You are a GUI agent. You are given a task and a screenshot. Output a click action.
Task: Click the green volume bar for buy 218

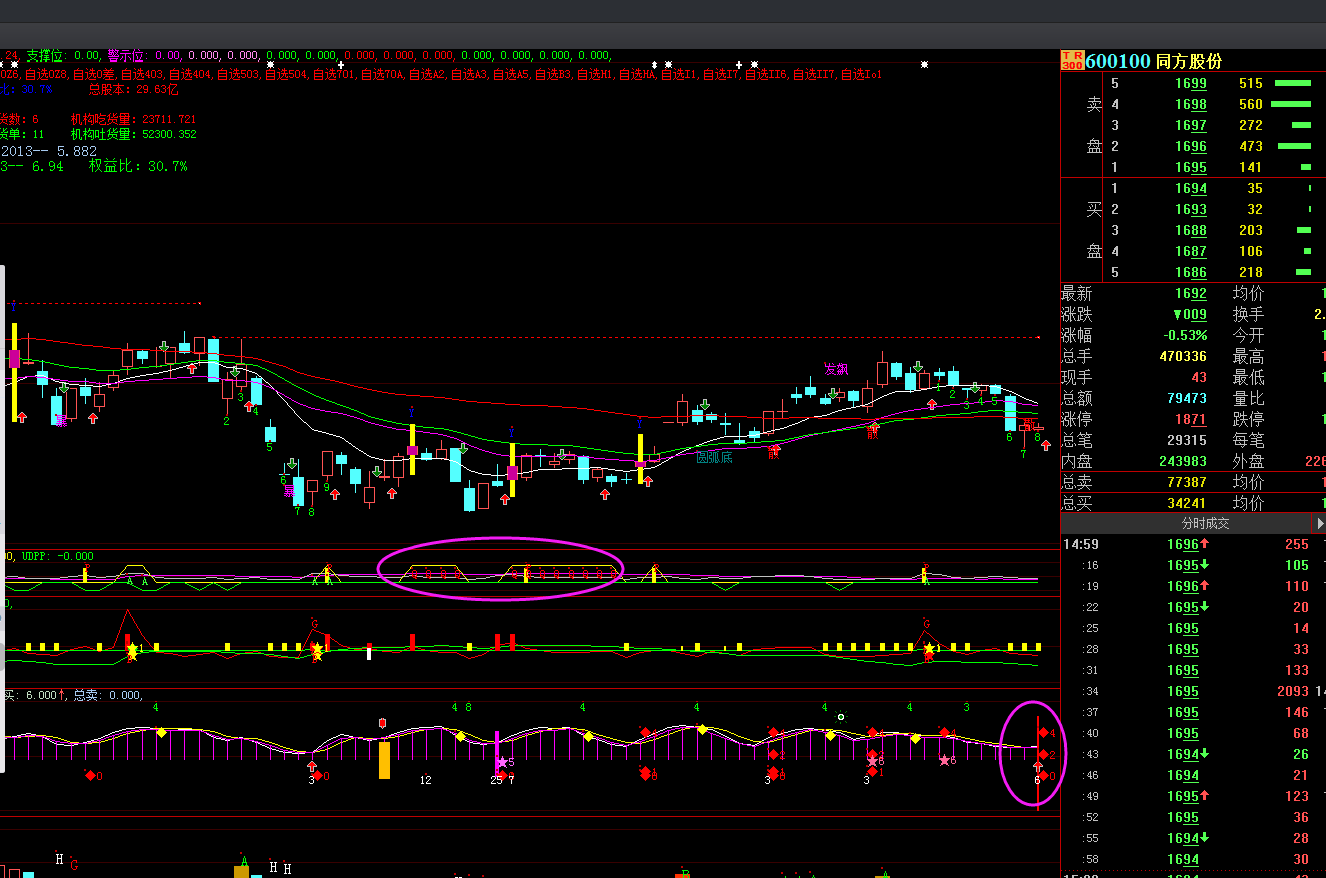(1303, 272)
